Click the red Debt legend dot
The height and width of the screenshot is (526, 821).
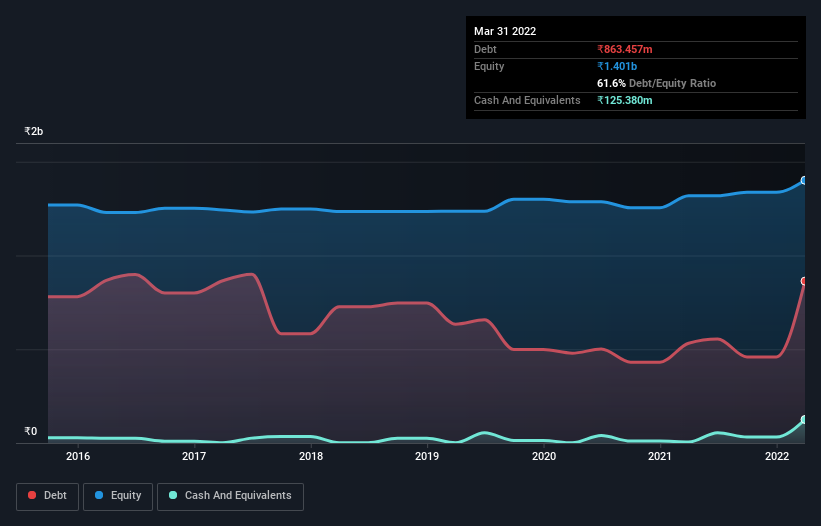coord(32,495)
